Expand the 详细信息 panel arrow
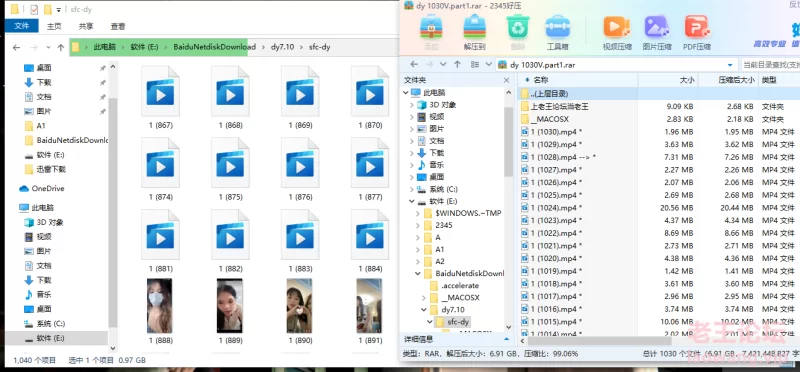The height and width of the screenshot is (372, 800). (x=507, y=339)
